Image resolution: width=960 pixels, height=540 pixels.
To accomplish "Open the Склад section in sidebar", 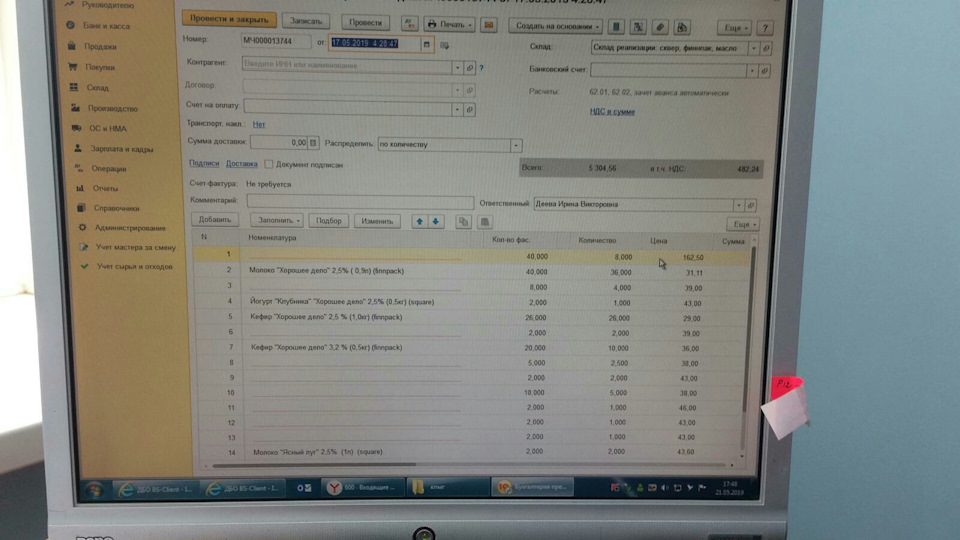I will [x=97, y=88].
